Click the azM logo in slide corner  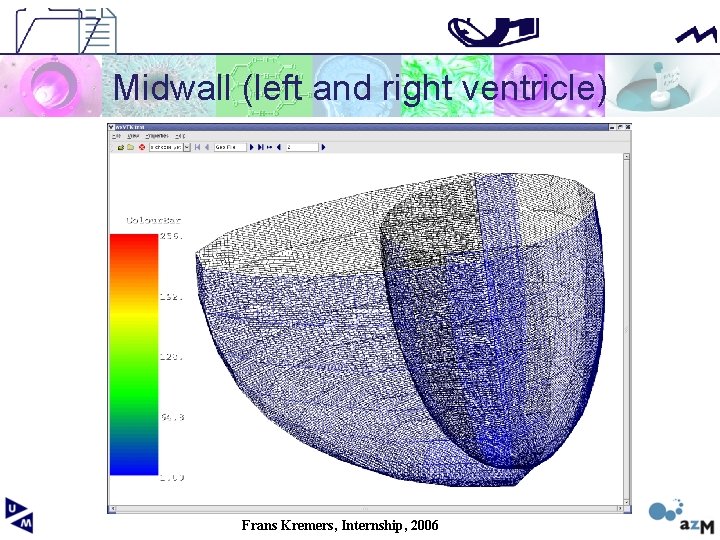(x=682, y=517)
